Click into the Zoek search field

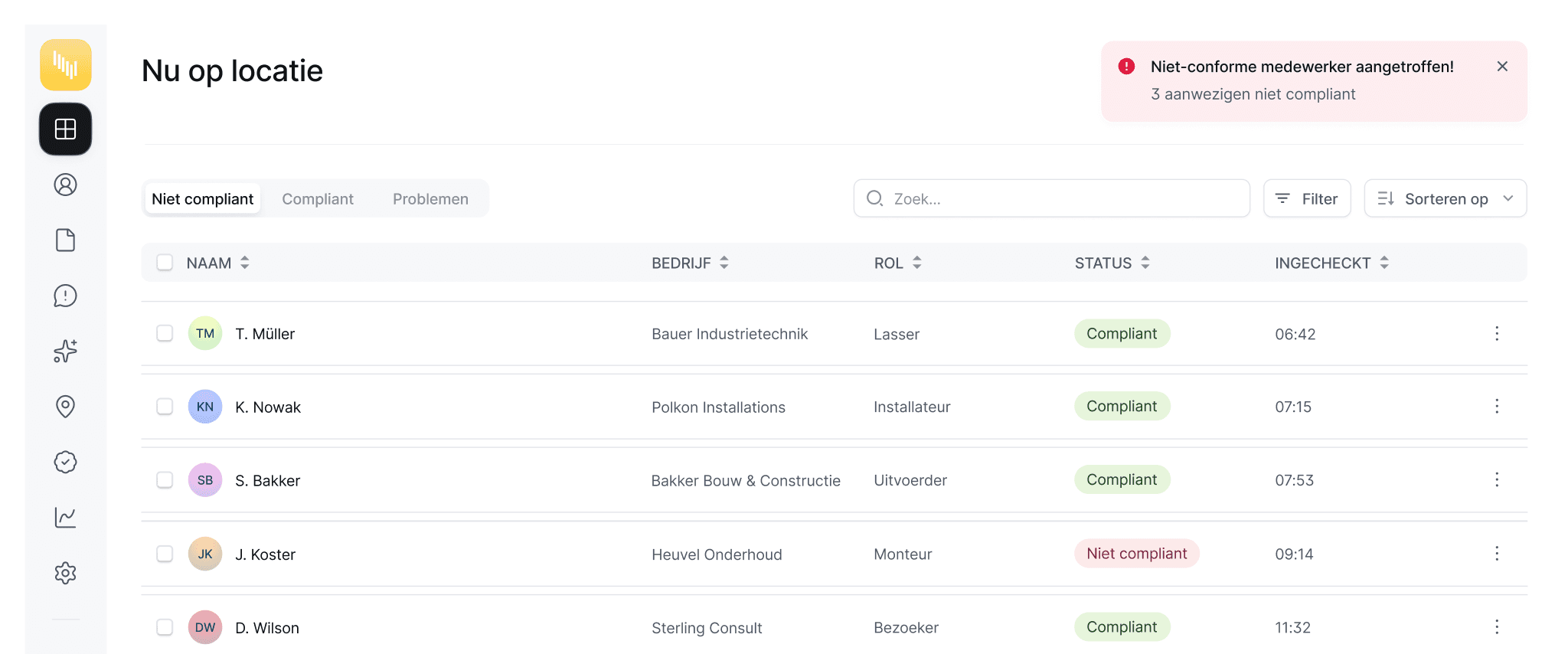1052,198
